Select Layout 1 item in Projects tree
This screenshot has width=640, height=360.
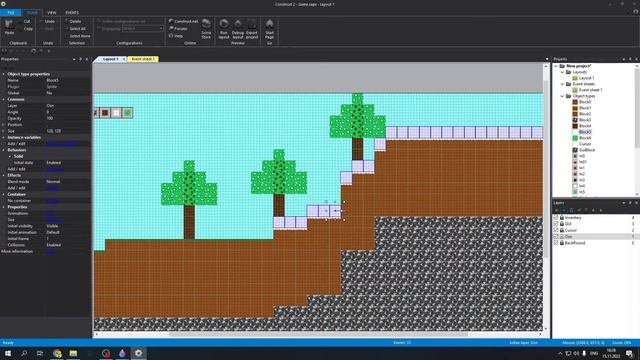(583, 78)
